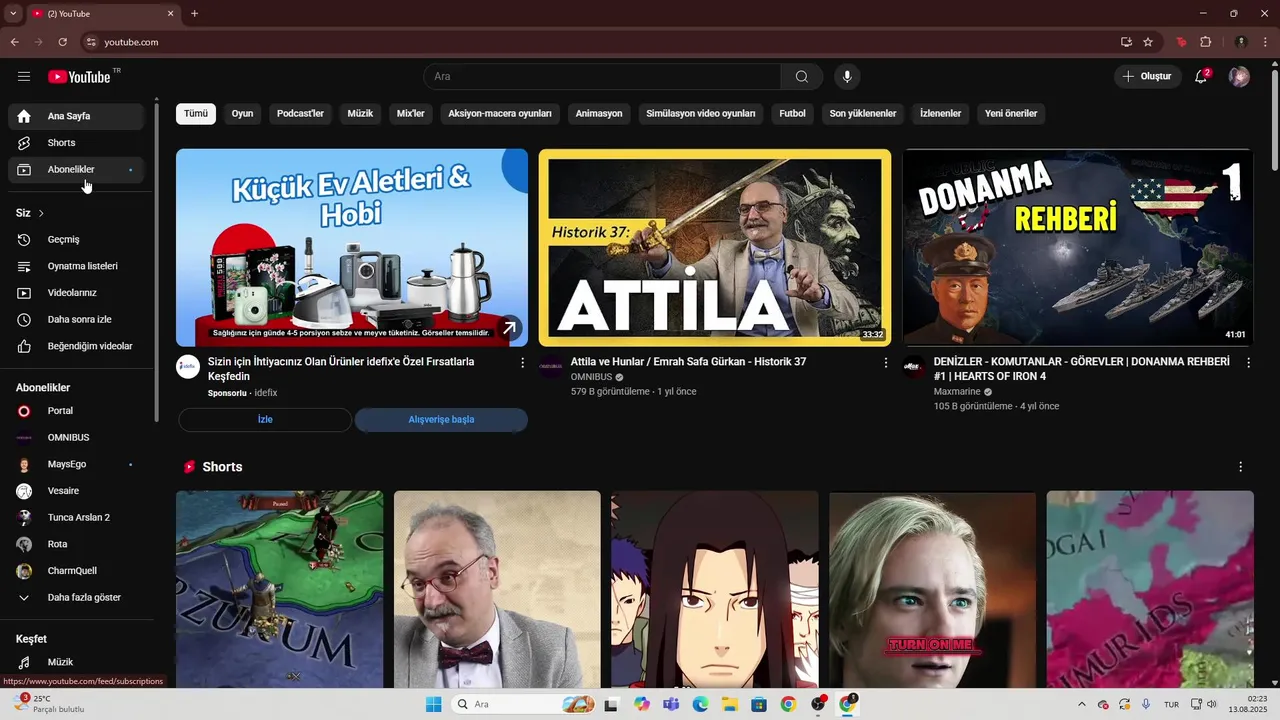Image resolution: width=1280 pixels, height=720 pixels.
Task: Click Alışverişe başla button
Action: (x=441, y=420)
